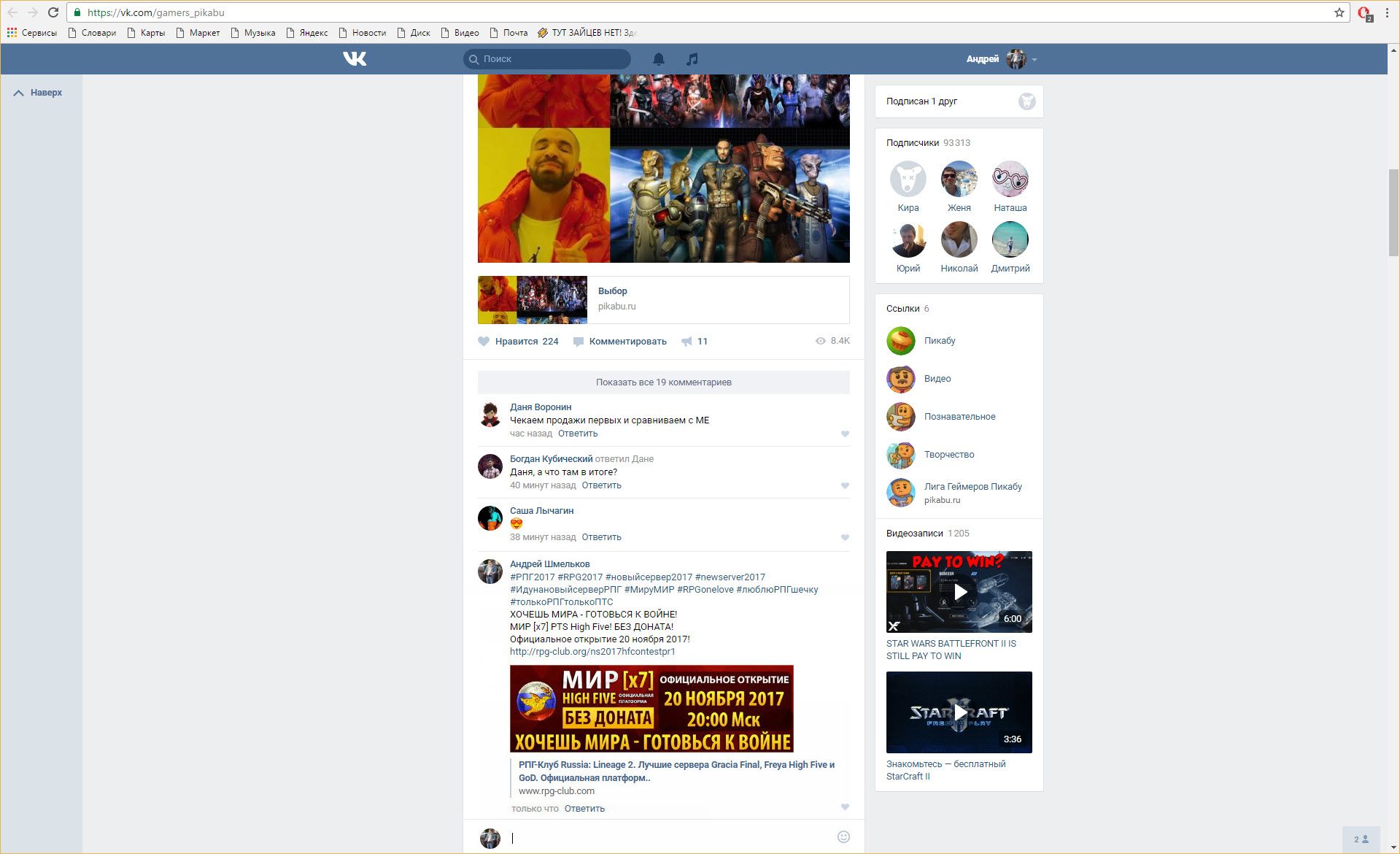The width and height of the screenshot is (1400, 854).
Task: Like Богдан Кубический's comment heart
Action: click(x=845, y=485)
